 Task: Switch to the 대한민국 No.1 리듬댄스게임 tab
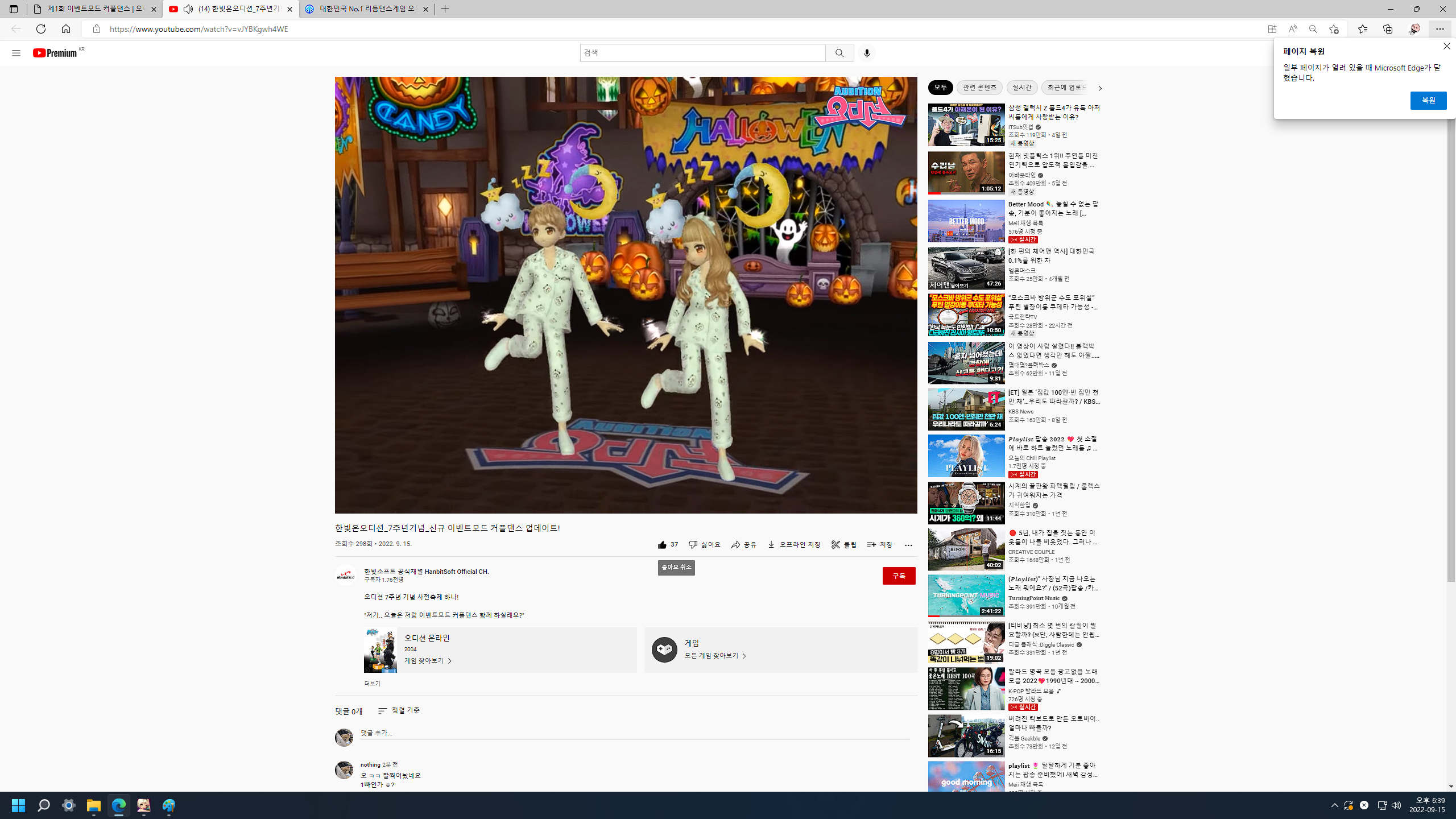pyautogui.click(x=367, y=9)
